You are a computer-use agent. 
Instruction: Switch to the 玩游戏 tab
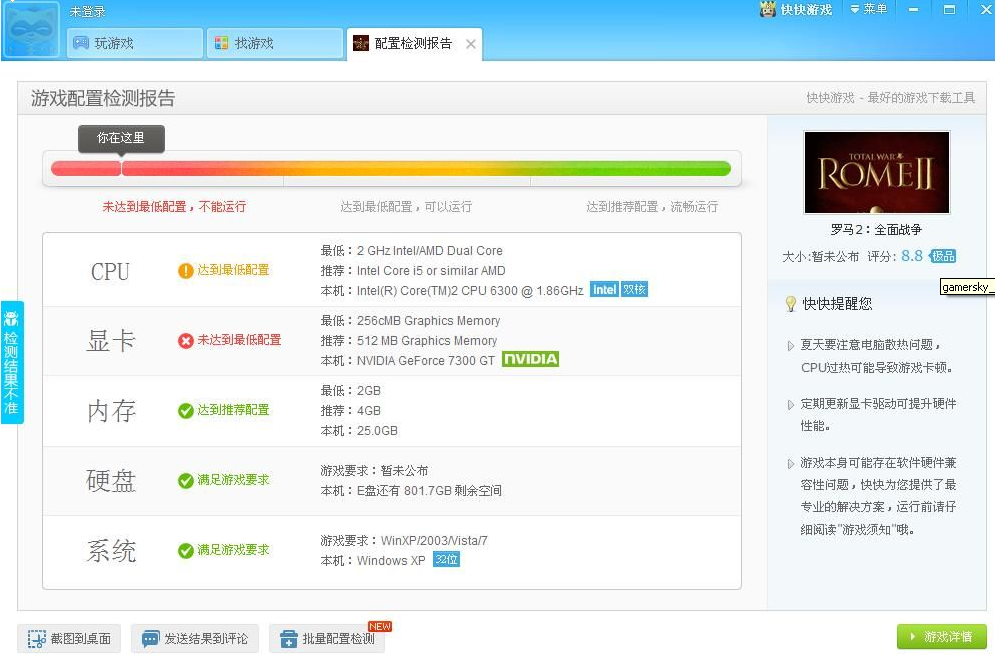tap(134, 43)
